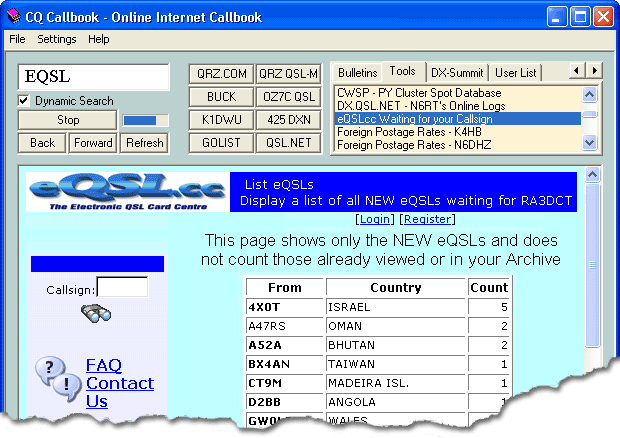Select Foreign Postage Rates - K4HB
The height and width of the screenshot is (438, 620).
point(457,132)
